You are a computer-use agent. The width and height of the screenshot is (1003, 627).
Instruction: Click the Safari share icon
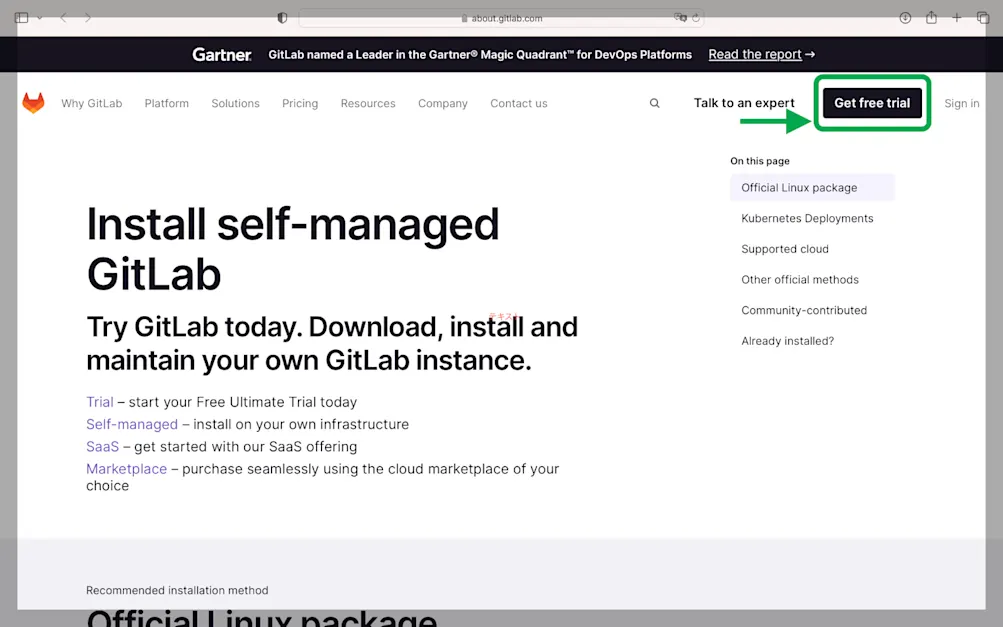tap(930, 17)
